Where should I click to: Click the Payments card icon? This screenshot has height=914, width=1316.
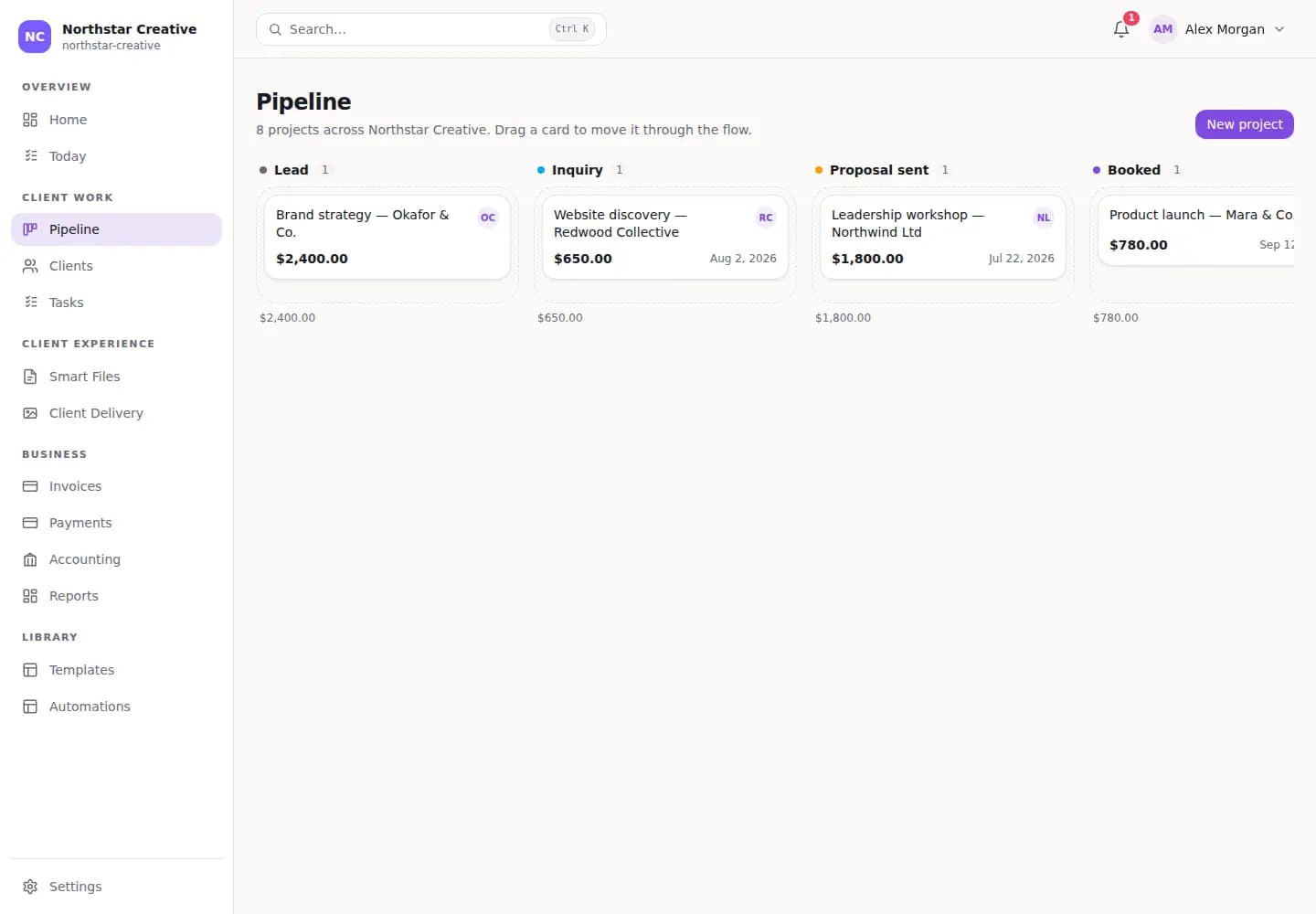[x=30, y=523]
